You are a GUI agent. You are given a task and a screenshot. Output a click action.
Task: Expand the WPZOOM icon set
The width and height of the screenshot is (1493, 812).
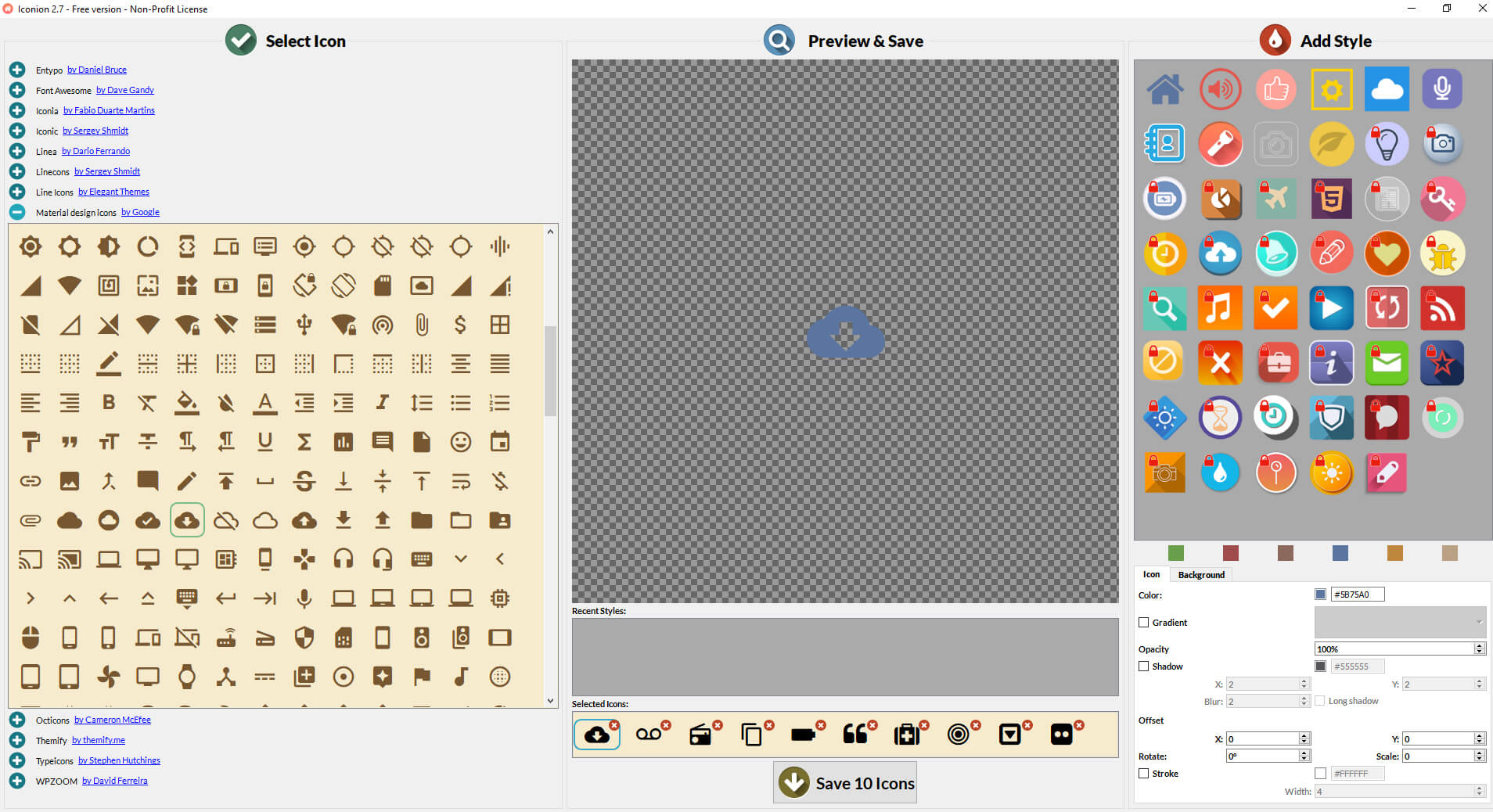click(17, 781)
